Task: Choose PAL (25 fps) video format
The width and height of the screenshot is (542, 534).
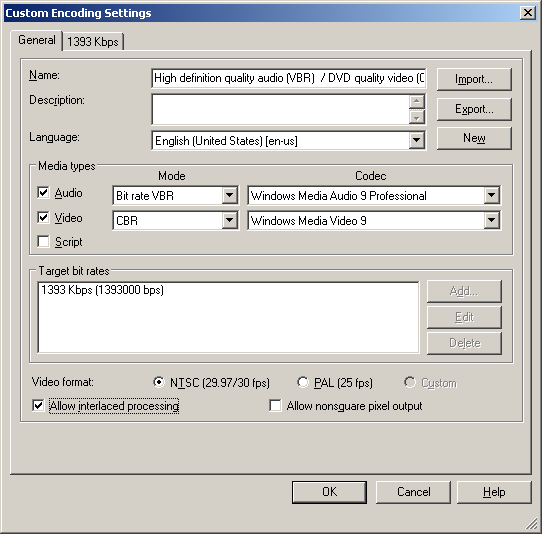Action: coord(302,382)
